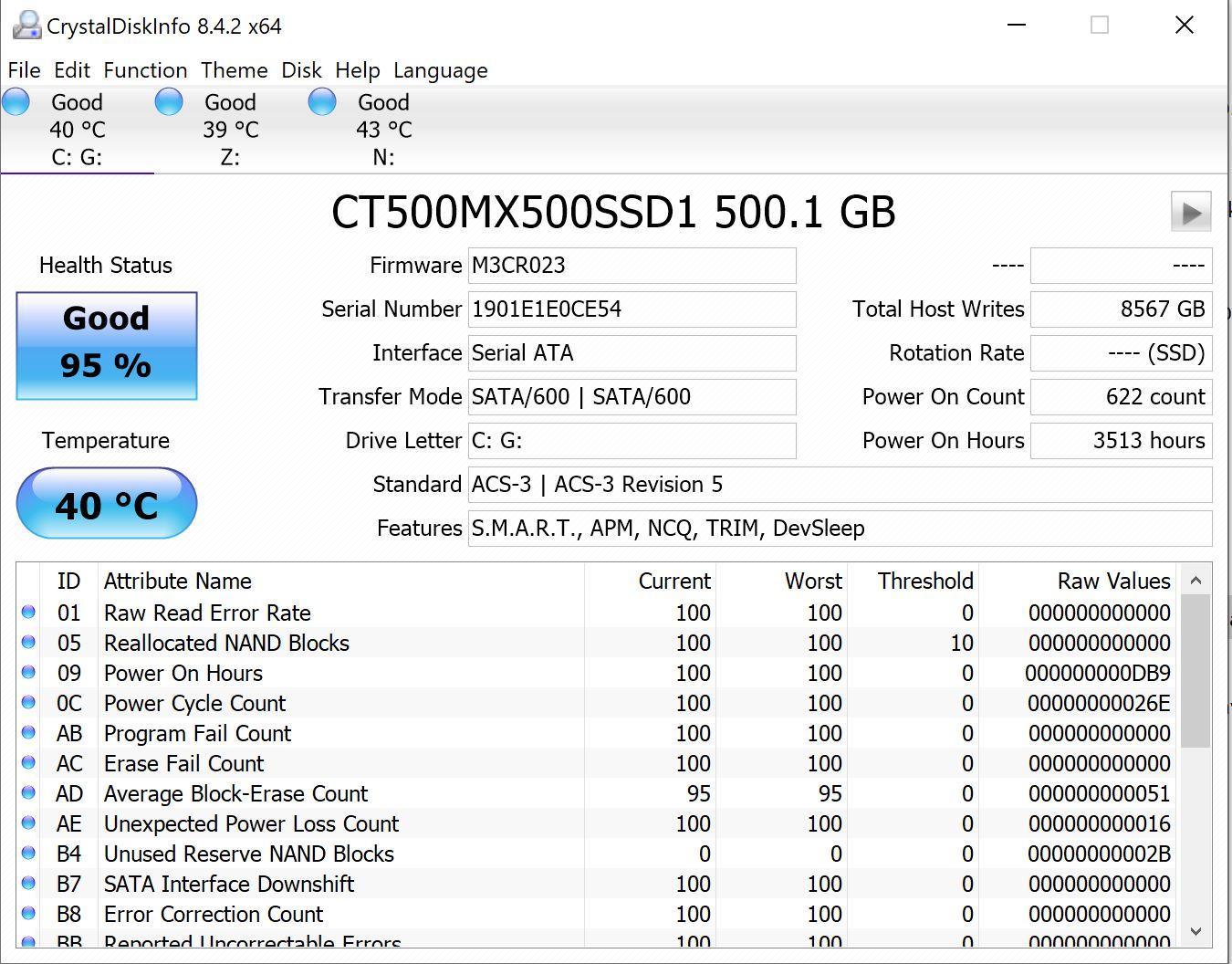
Task: Switch to the Z: disk tab
Action: 230,129
